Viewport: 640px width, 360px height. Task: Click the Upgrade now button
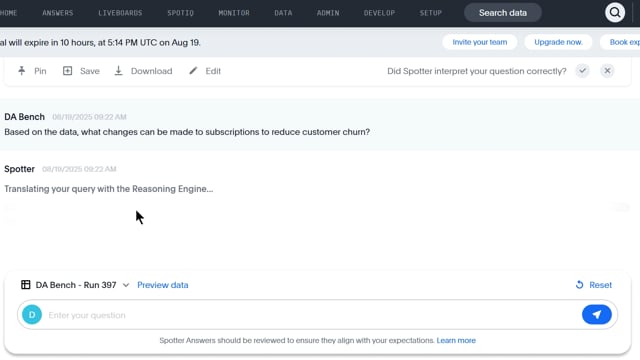tap(558, 42)
